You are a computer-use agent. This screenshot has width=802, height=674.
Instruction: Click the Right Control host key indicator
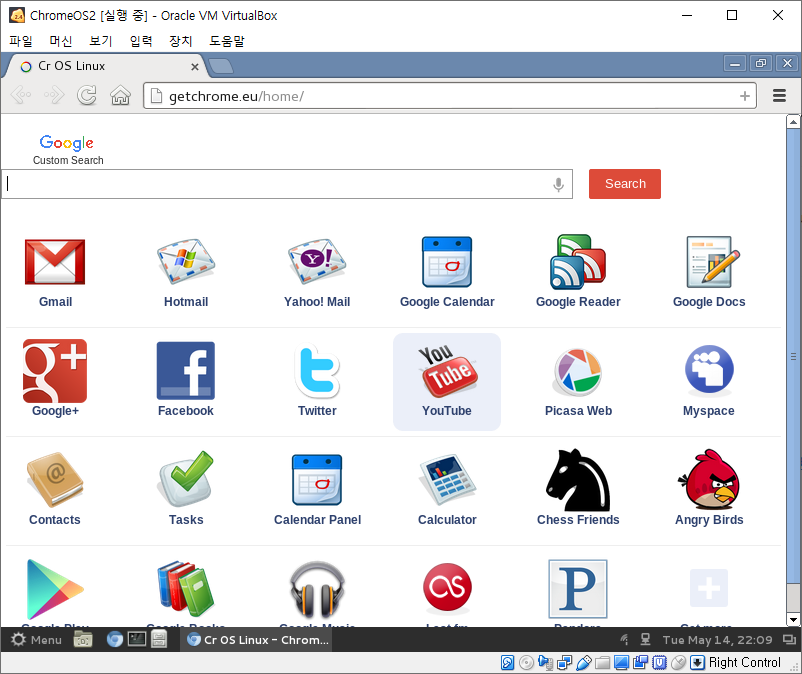tap(744, 662)
